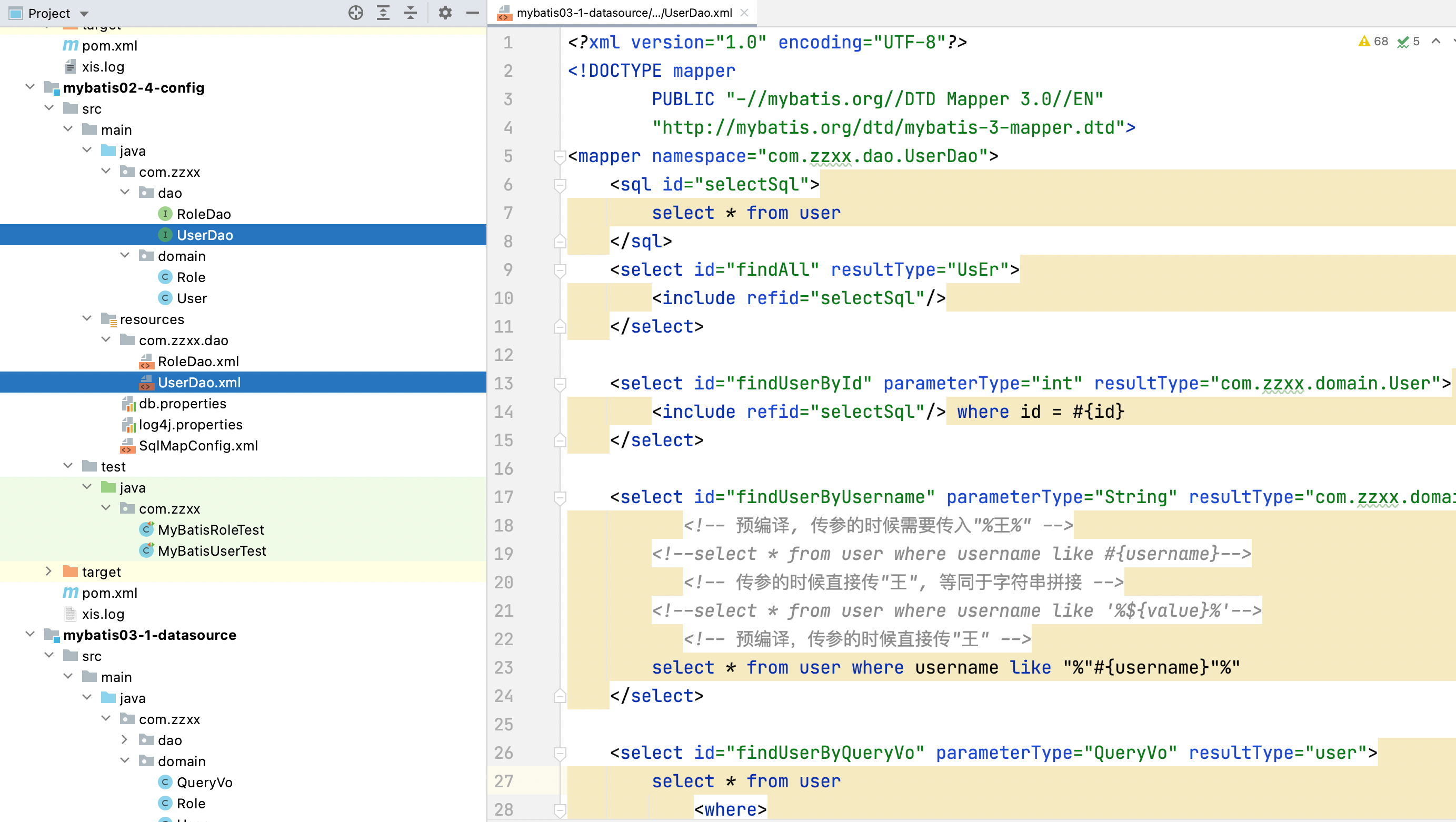Image resolution: width=1456 pixels, height=822 pixels.
Task: Open xis.log at top of tree
Action: (103, 67)
